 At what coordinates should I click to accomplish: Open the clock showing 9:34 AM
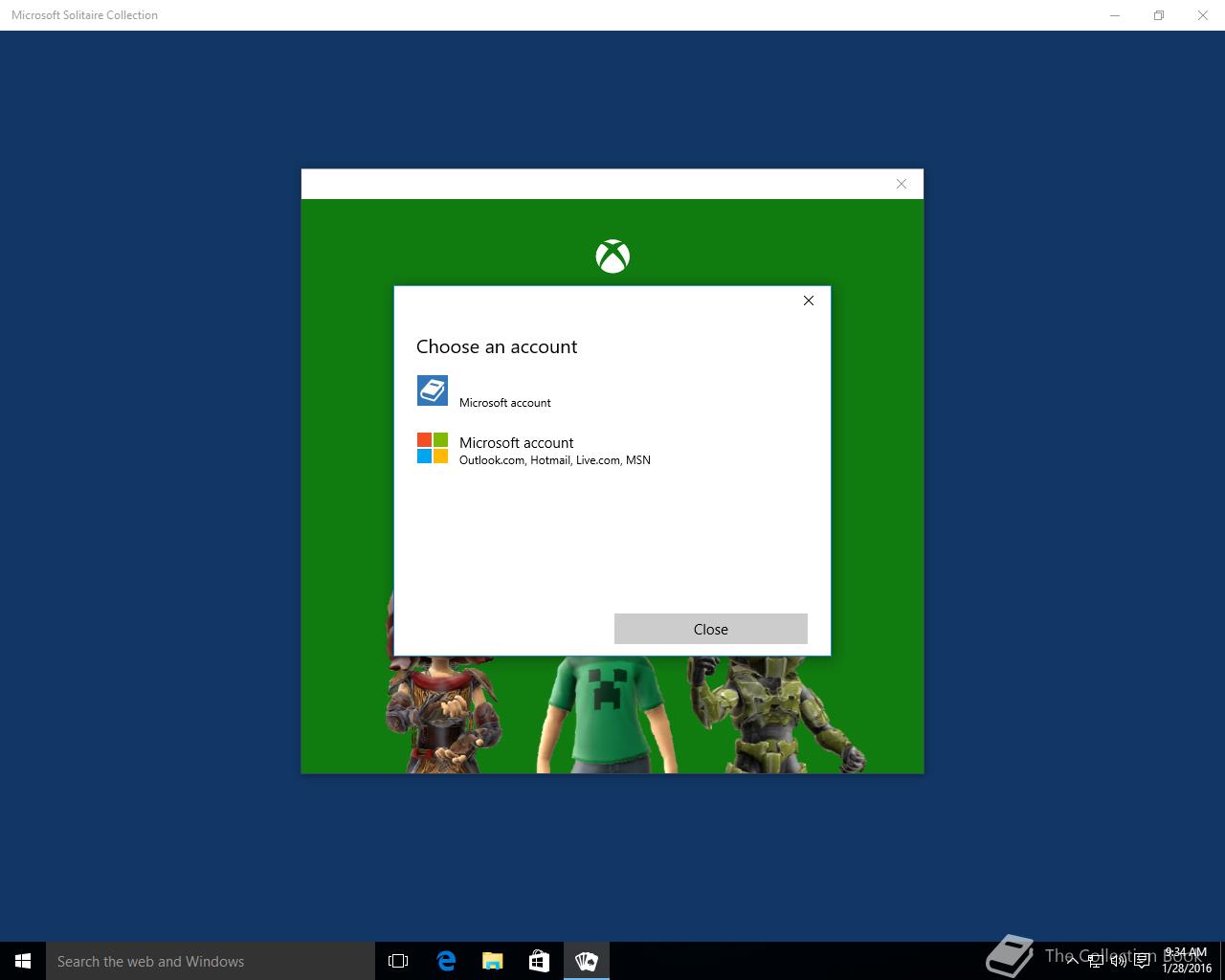click(1187, 961)
